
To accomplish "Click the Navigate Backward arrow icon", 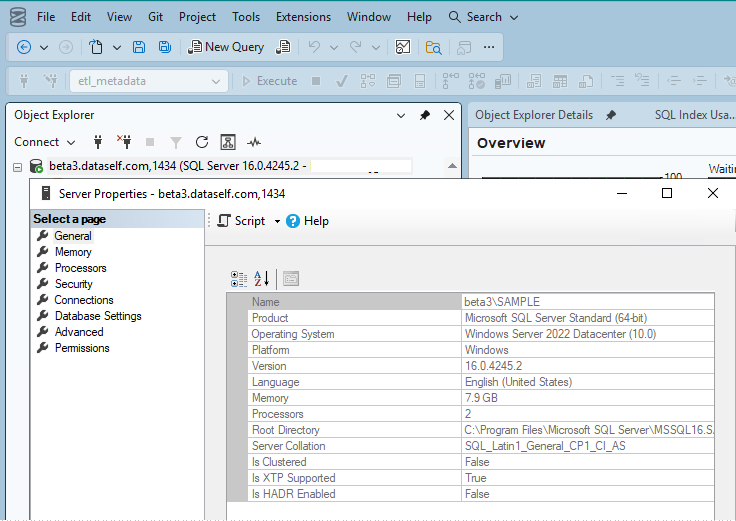I will click(24, 47).
